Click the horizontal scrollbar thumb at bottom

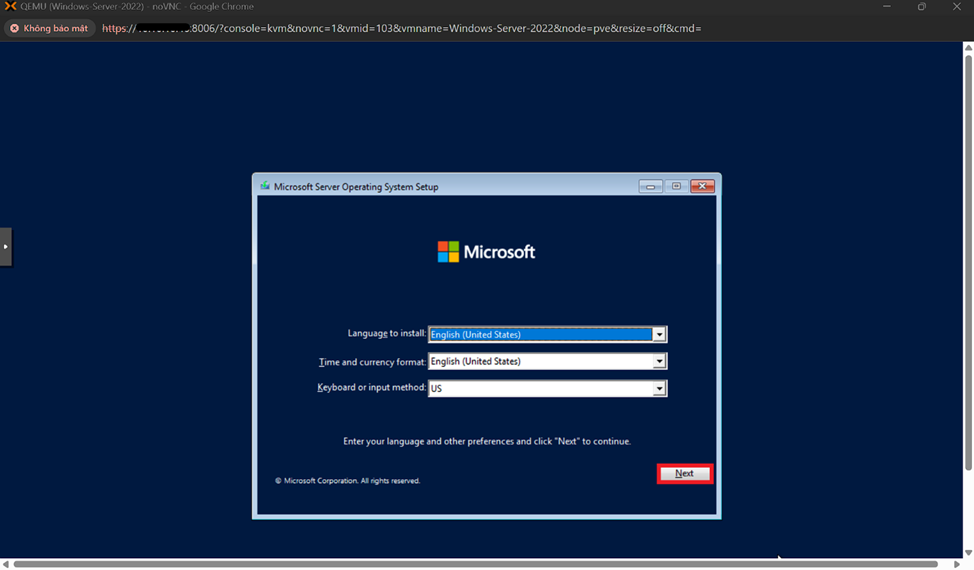[480, 564]
